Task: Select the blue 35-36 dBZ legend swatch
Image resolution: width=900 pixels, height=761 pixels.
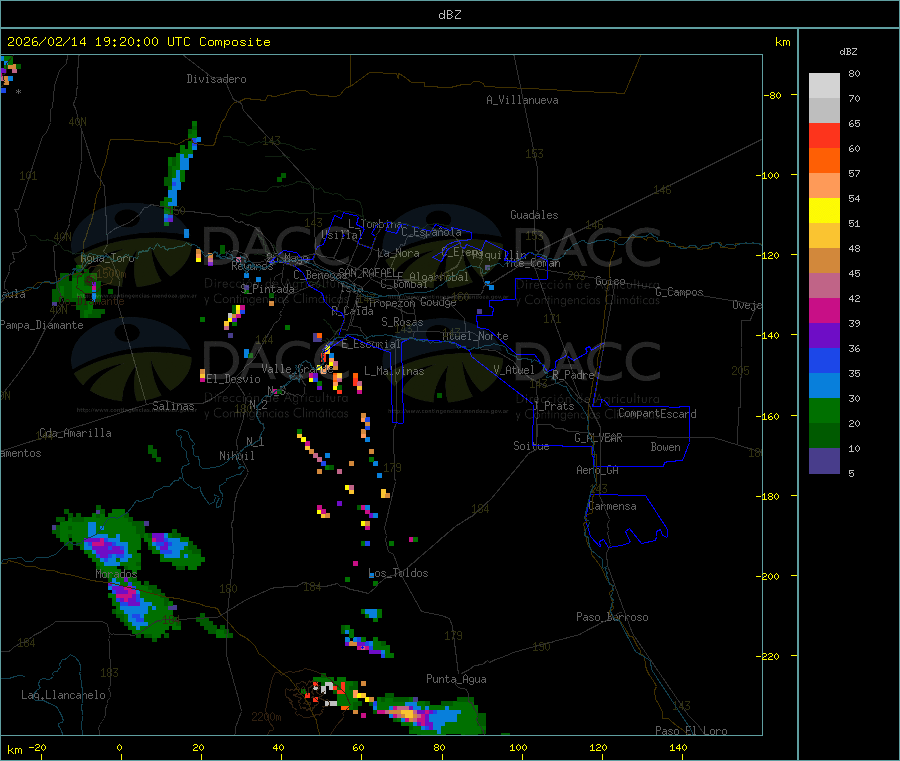Action: pos(824,360)
